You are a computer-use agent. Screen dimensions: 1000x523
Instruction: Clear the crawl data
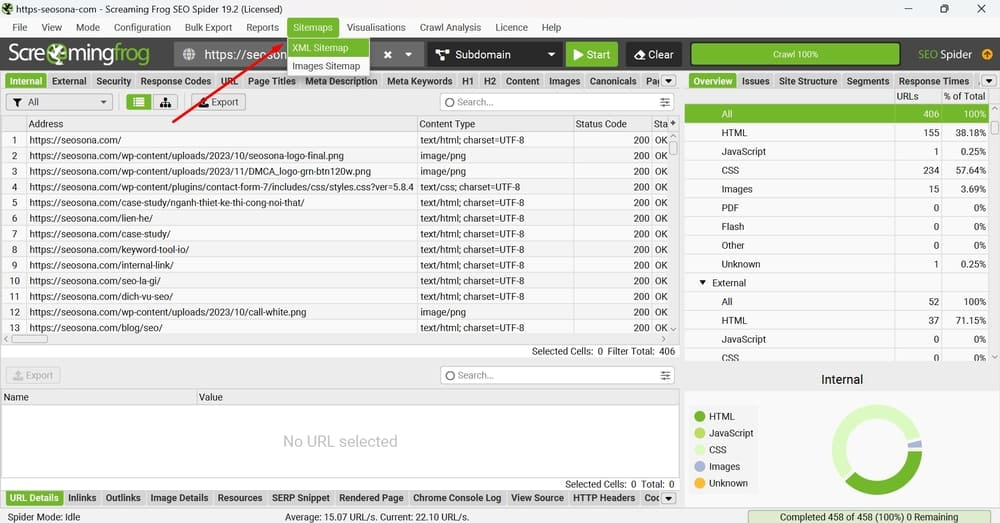(x=654, y=55)
